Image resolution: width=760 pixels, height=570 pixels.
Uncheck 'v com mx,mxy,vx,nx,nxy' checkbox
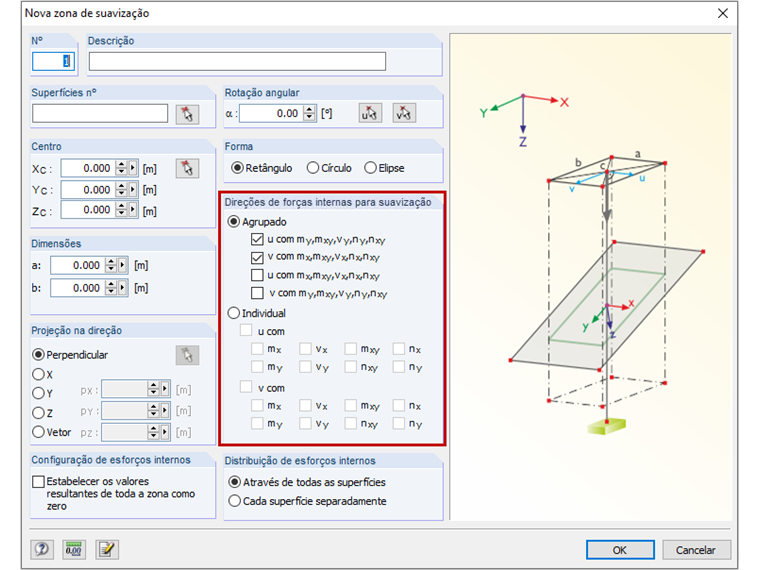257,257
